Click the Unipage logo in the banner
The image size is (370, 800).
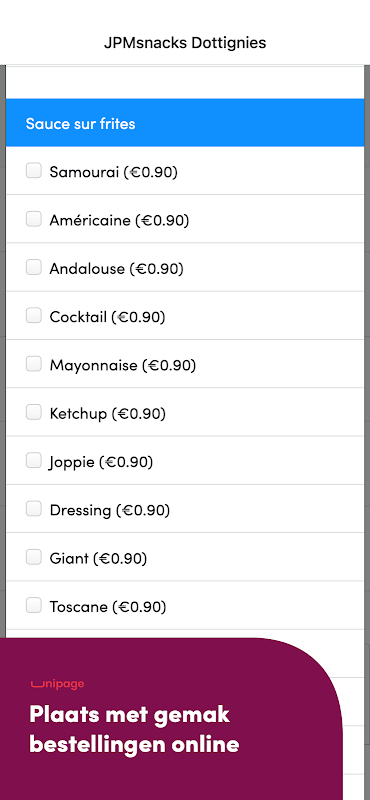[57, 684]
